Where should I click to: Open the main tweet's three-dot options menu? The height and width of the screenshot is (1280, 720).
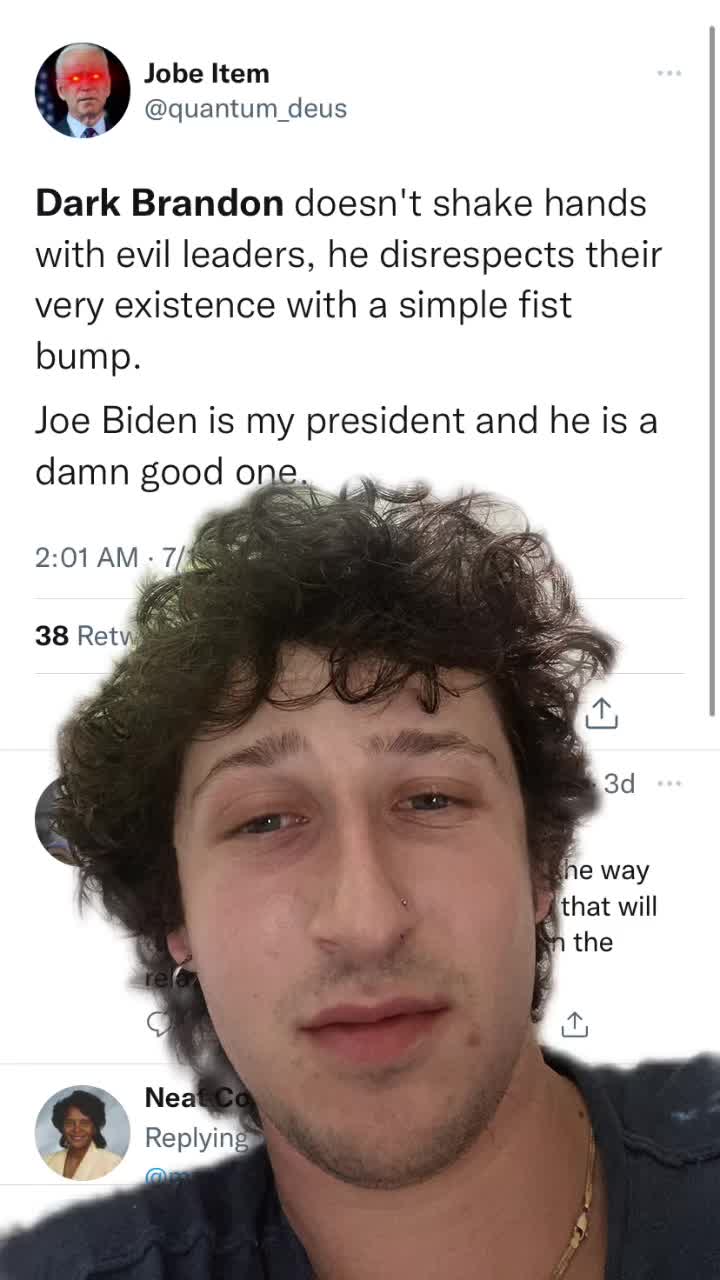point(669,73)
